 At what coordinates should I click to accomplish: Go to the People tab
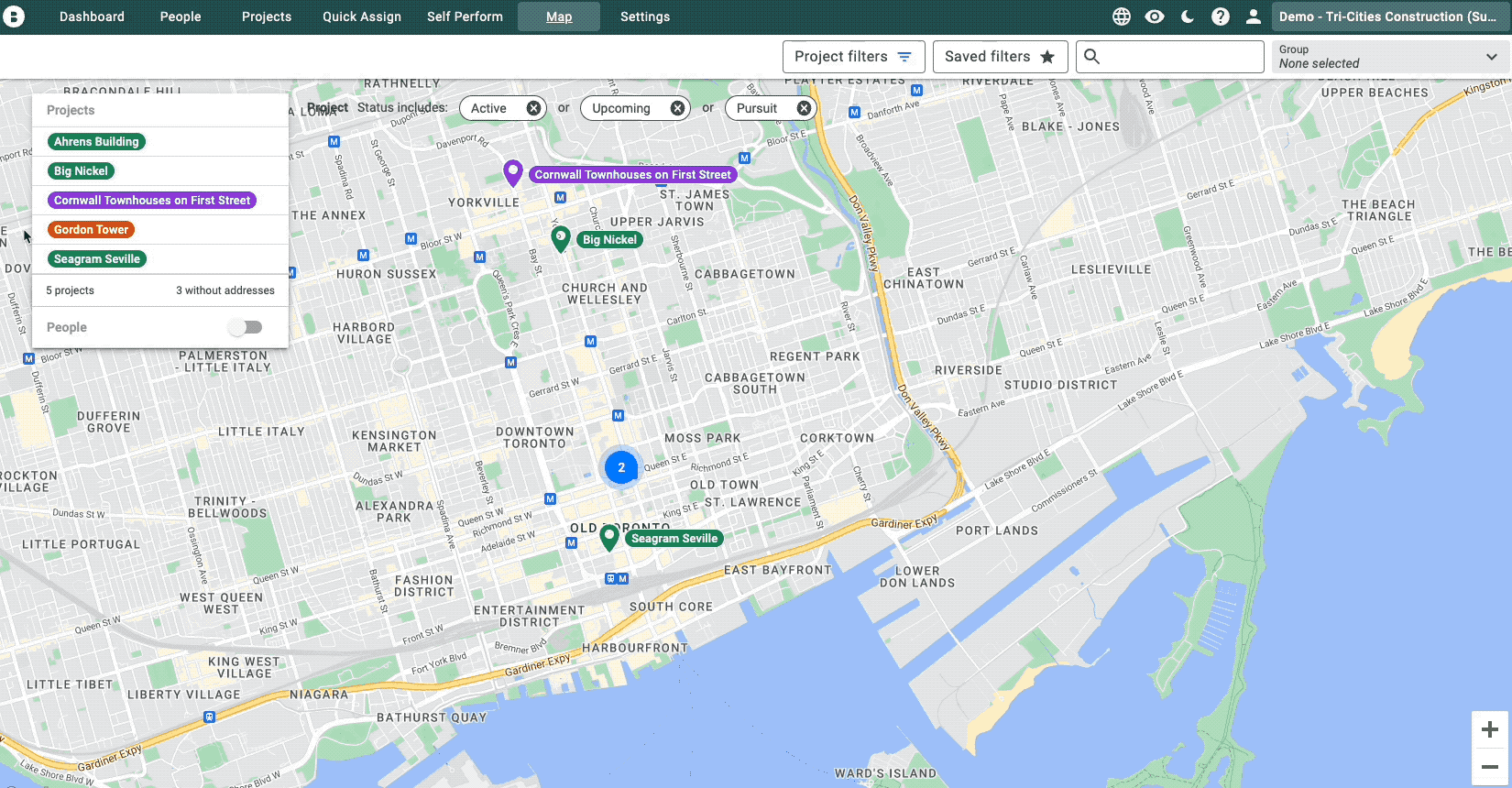point(181,16)
